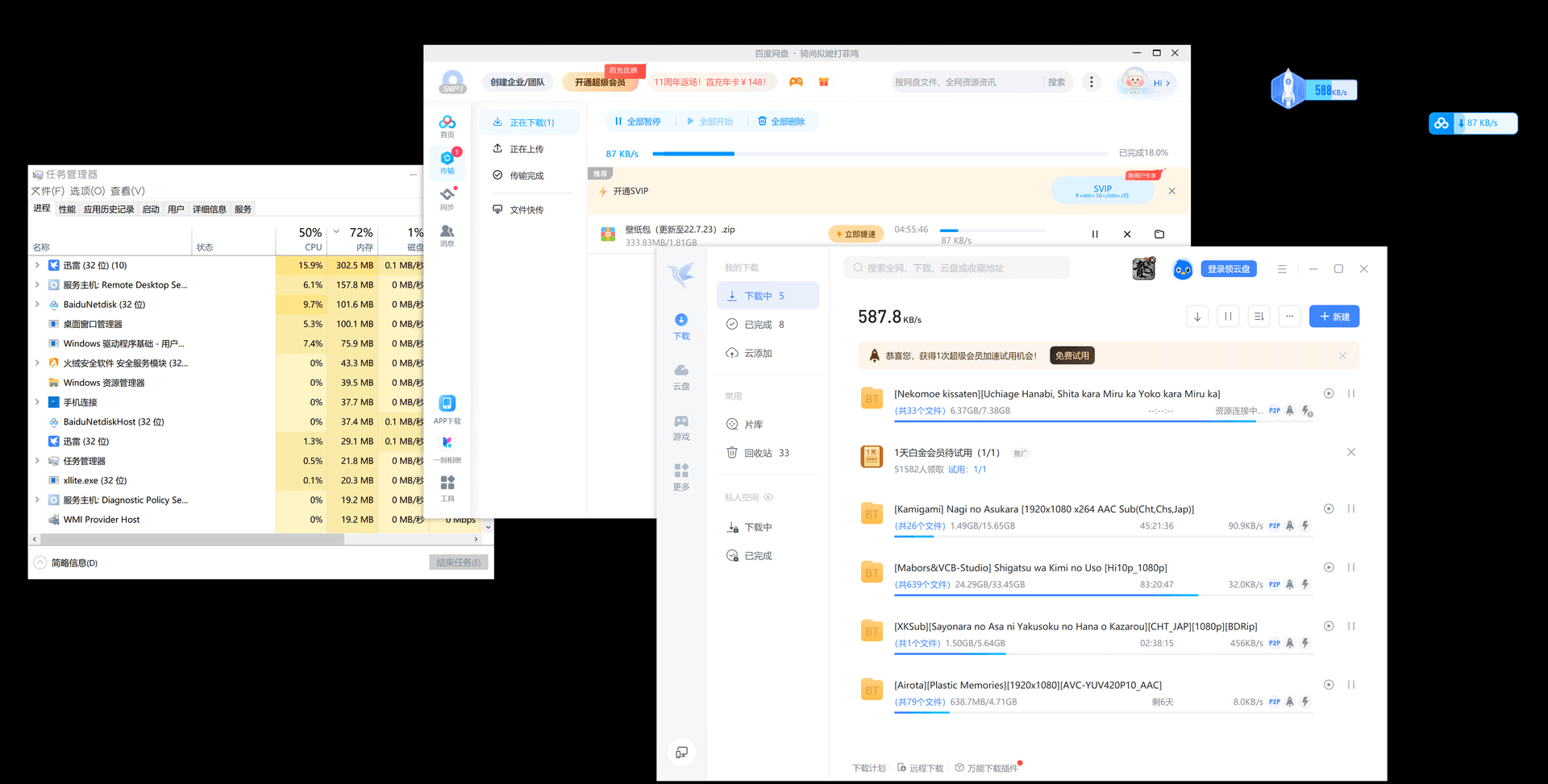Screen dimensions: 1548x784
Task: Click the lightning boost icon for Plastic Memories
Action: pyautogui.click(x=1305, y=702)
